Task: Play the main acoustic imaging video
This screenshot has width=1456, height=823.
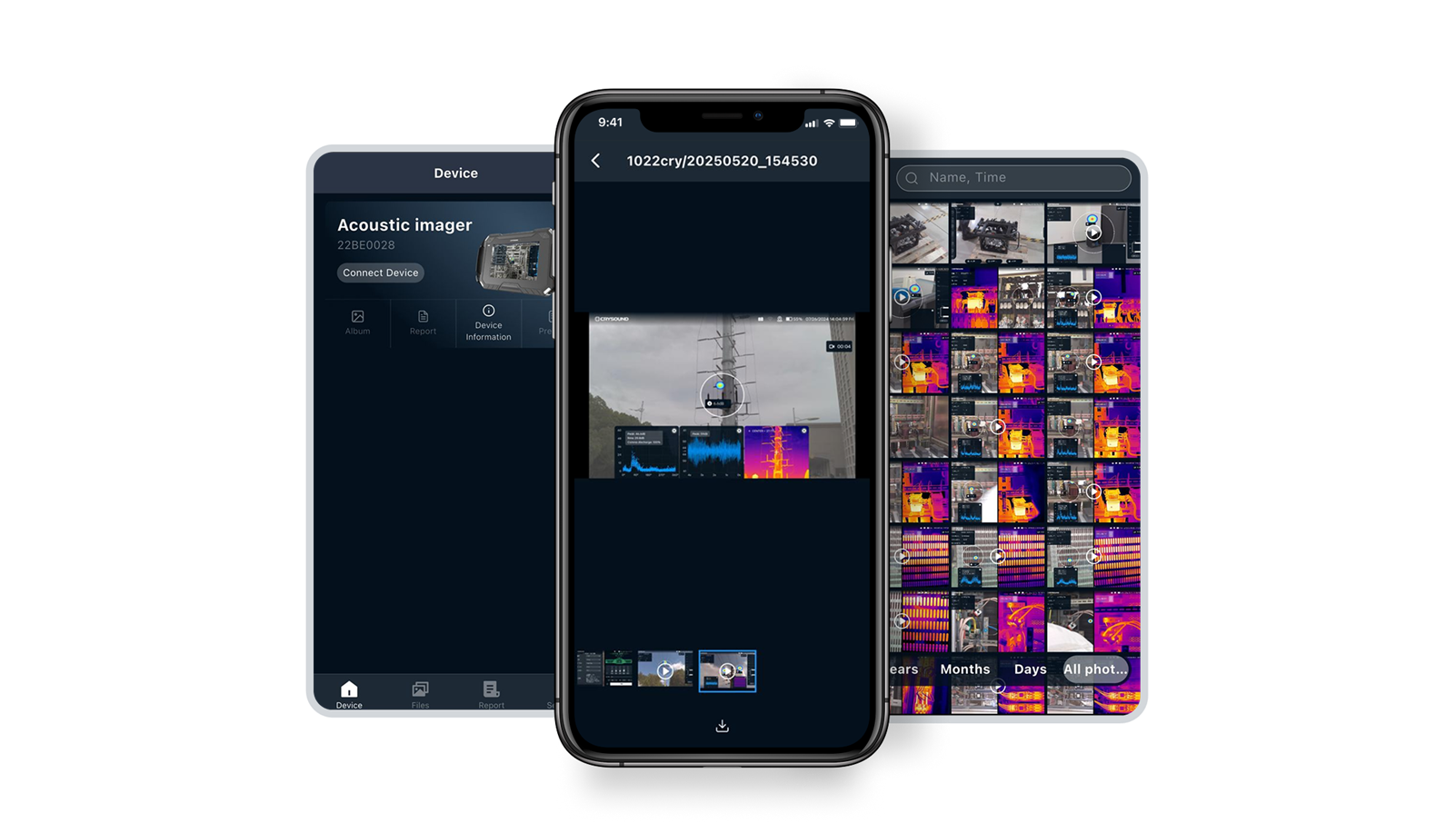Action: click(722, 395)
